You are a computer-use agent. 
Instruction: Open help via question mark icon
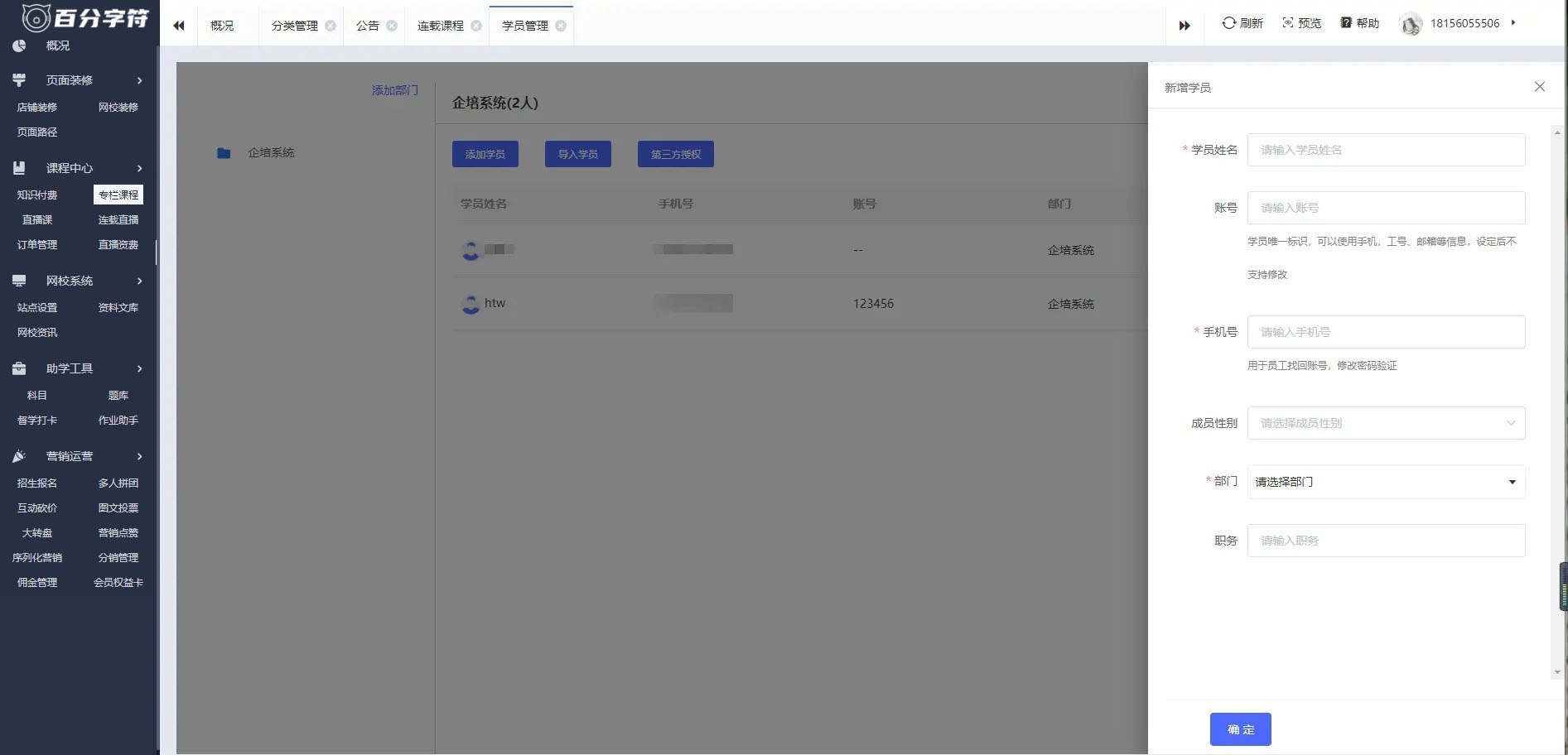1346,23
